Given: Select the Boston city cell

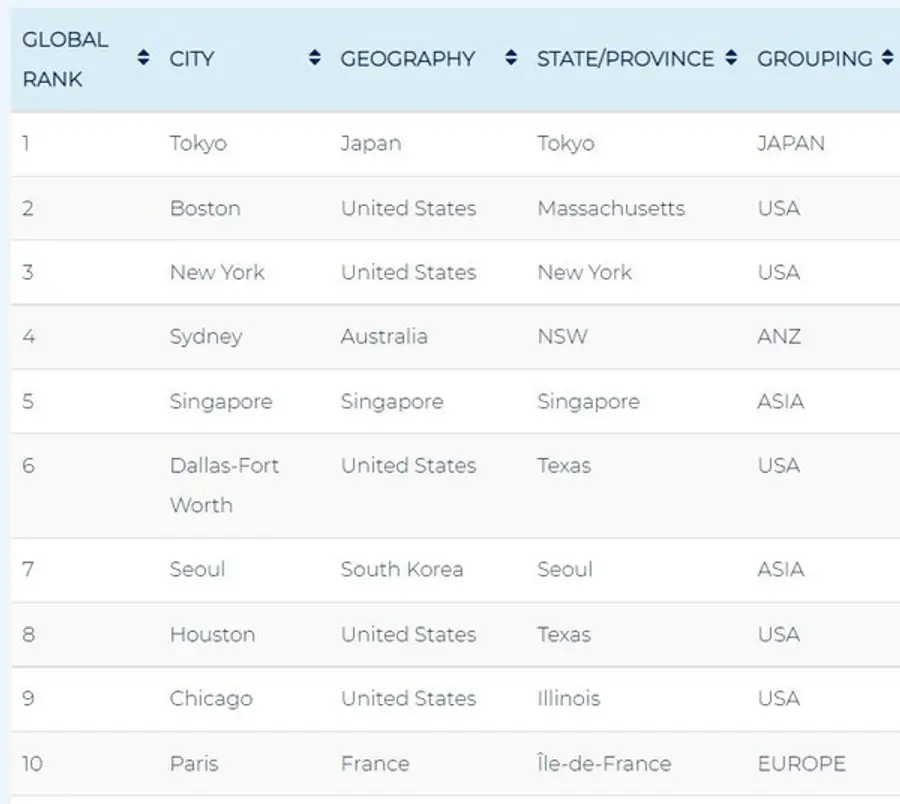Looking at the screenshot, I should [205, 208].
